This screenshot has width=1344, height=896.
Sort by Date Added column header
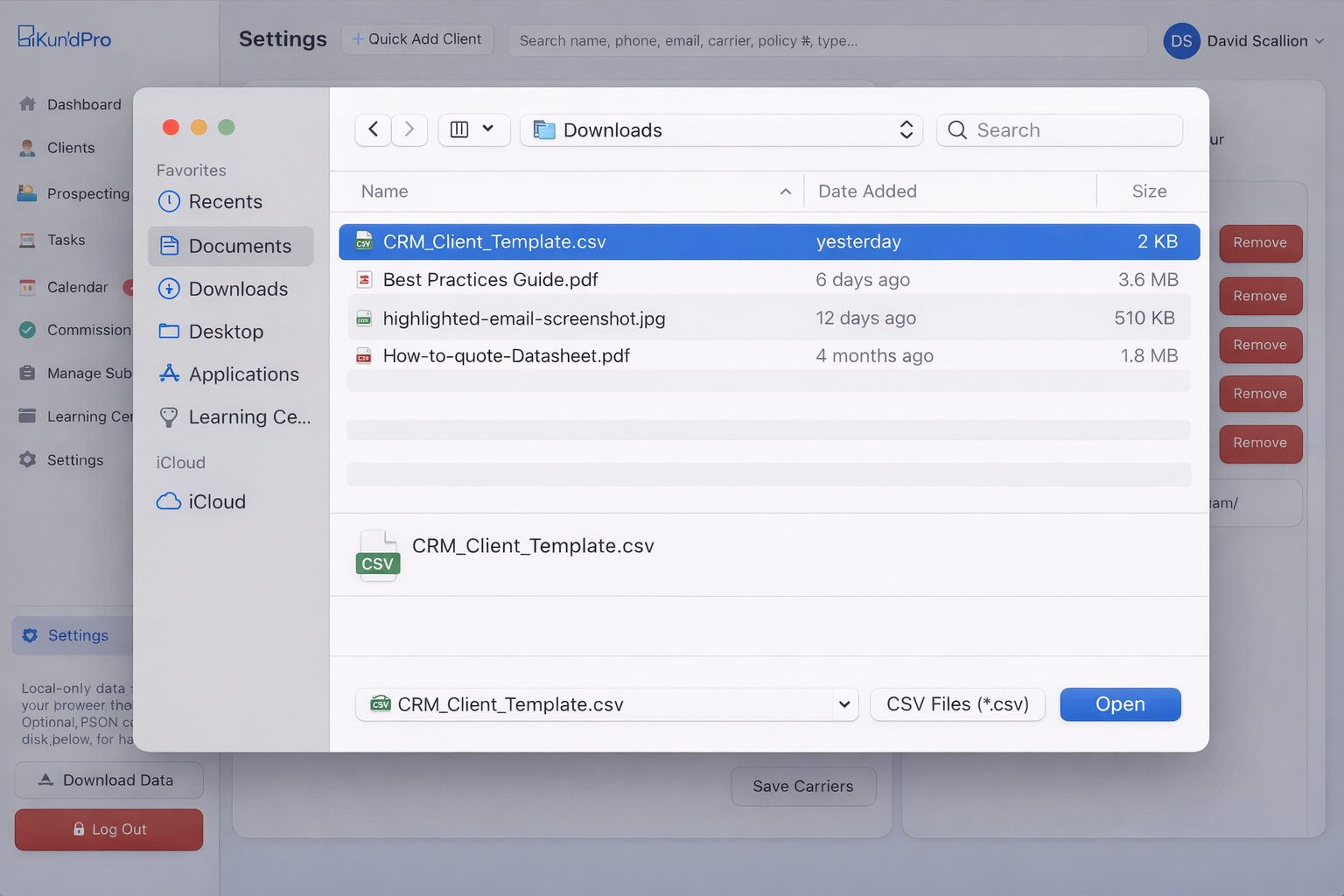[x=866, y=192]
